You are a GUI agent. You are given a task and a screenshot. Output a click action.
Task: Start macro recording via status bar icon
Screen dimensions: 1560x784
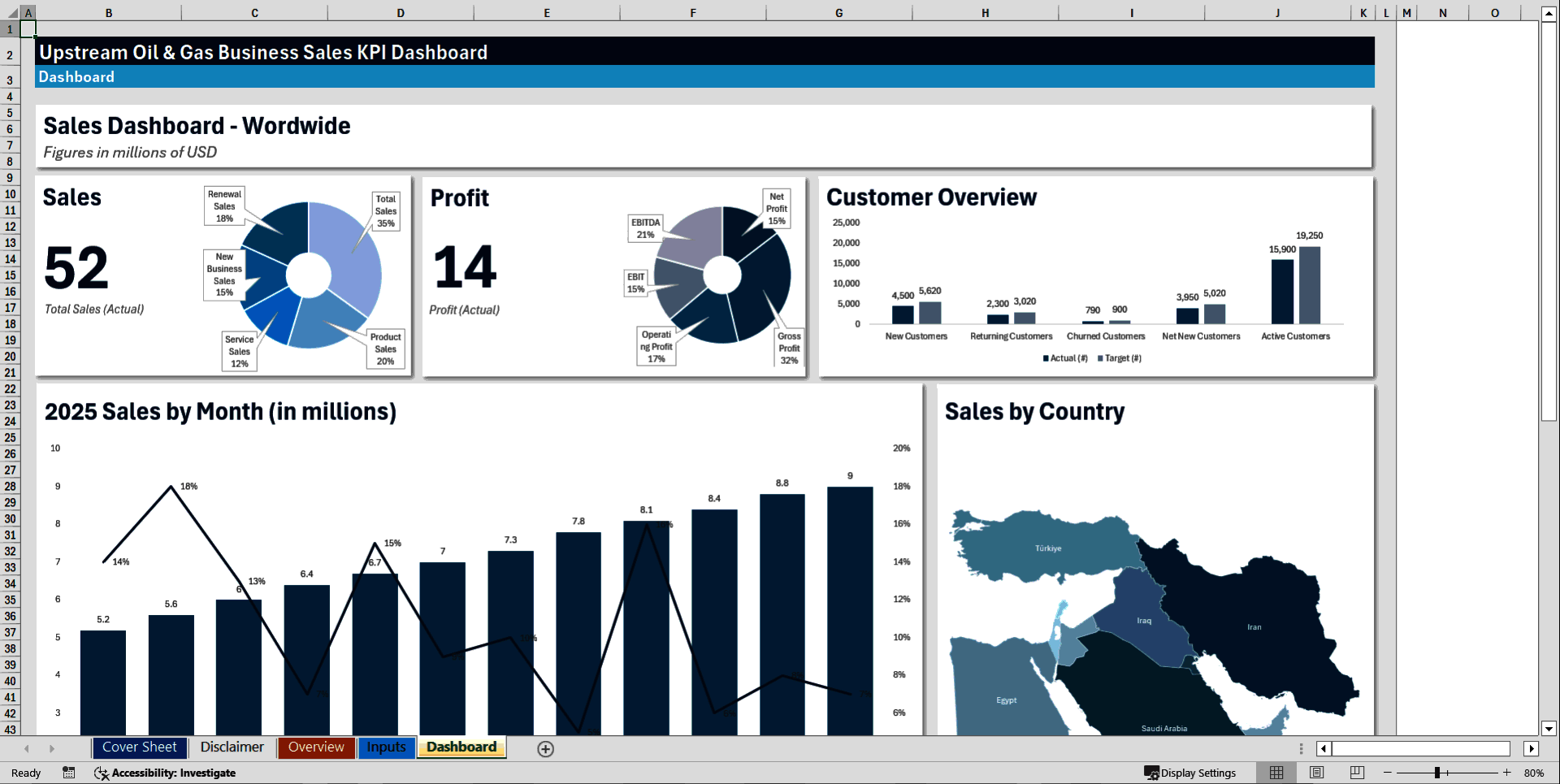pyautogui.click(x=68, y=773)
